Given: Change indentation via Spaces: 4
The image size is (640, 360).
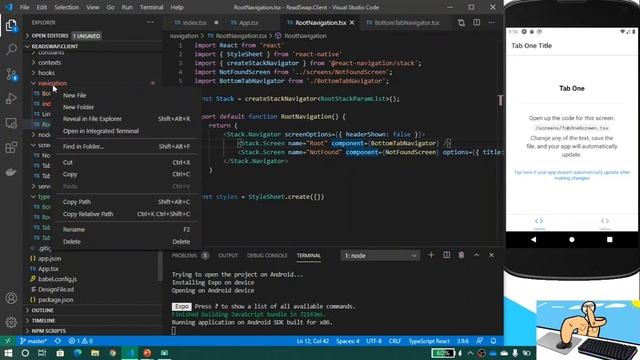Looking at the screenshot, I should (x=348, y=341).
